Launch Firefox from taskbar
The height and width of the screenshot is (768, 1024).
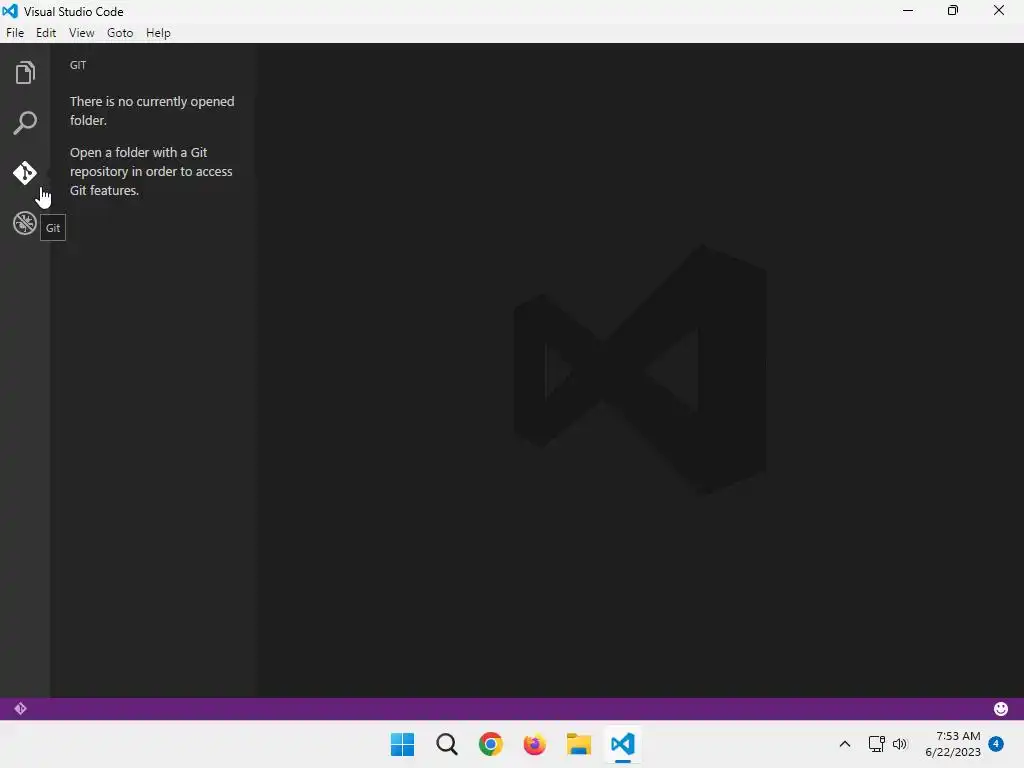[534, 744]
